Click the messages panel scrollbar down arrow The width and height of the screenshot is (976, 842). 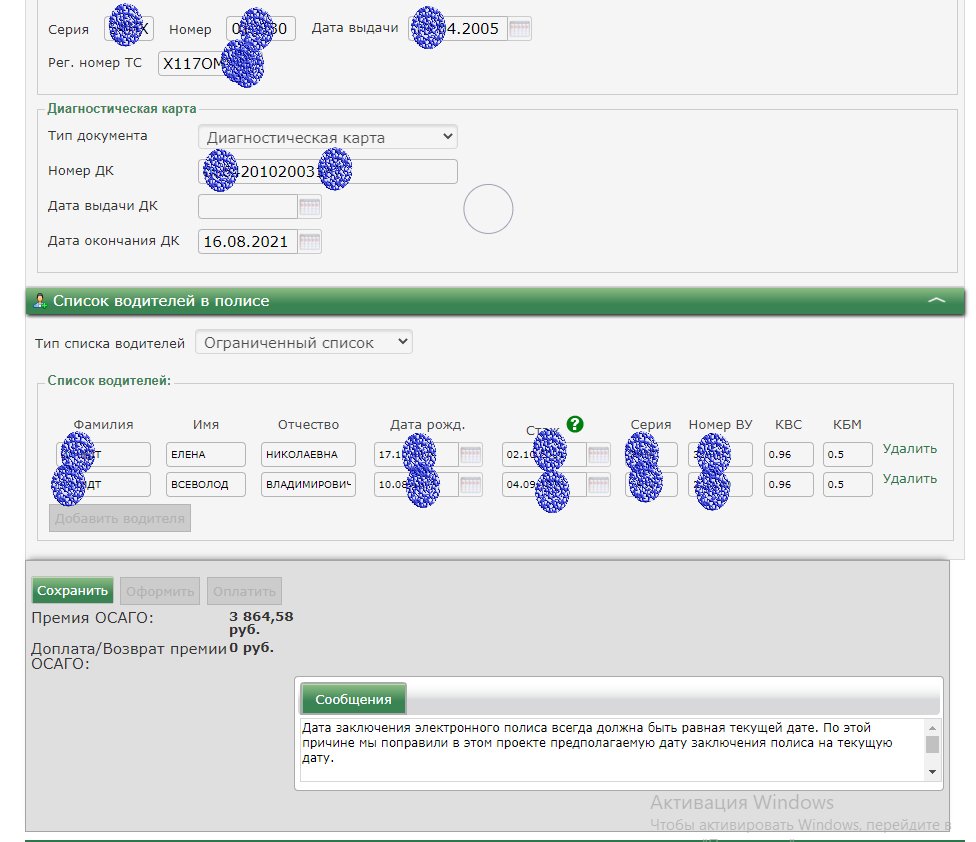[x=933, y=772]
